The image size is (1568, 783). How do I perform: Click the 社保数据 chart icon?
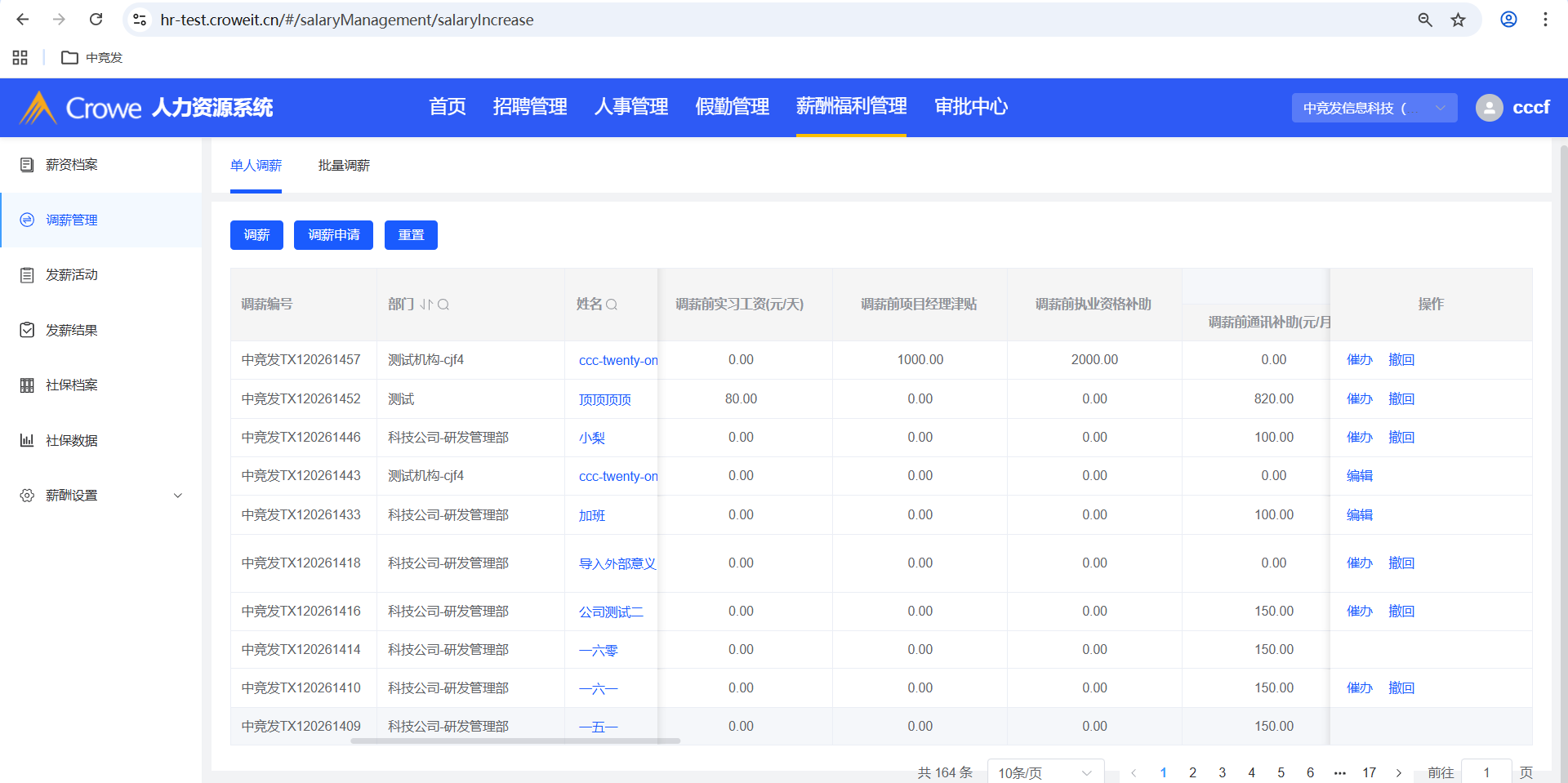27,441
